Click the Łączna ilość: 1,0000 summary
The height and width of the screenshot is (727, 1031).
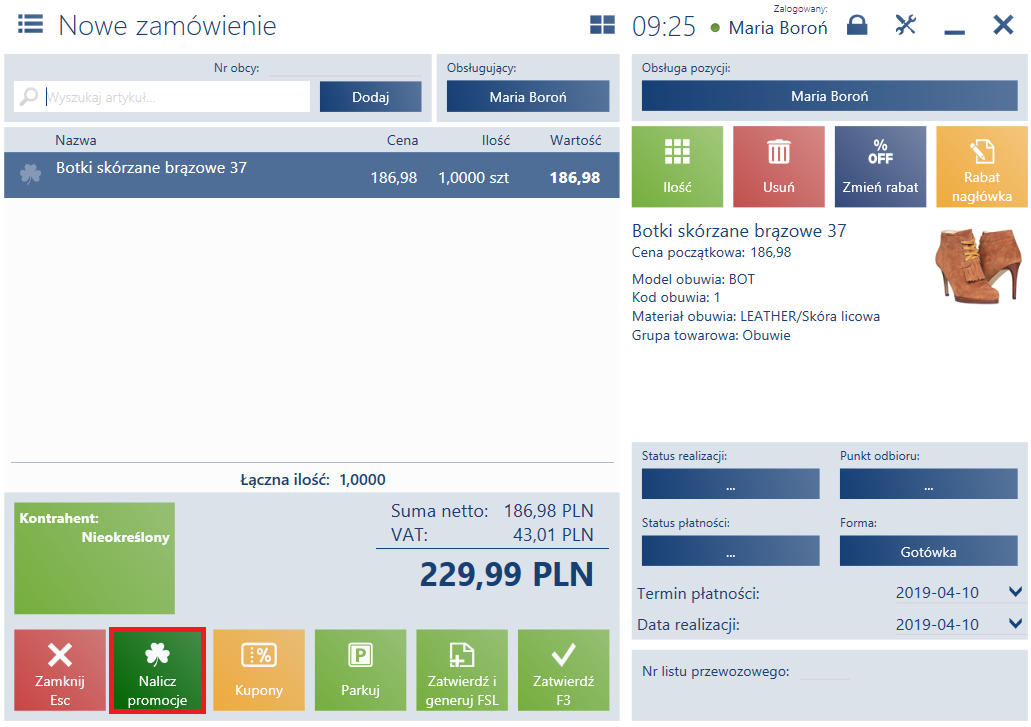312,480
